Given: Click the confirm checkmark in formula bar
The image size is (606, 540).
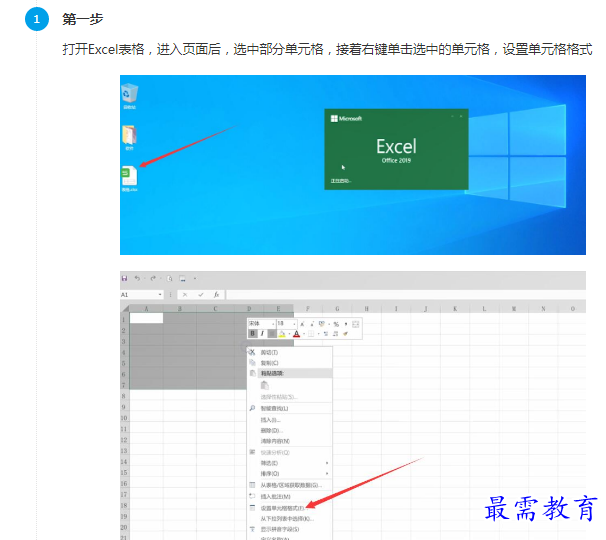Looking at the screenshot, I should [x=201, y=295].
